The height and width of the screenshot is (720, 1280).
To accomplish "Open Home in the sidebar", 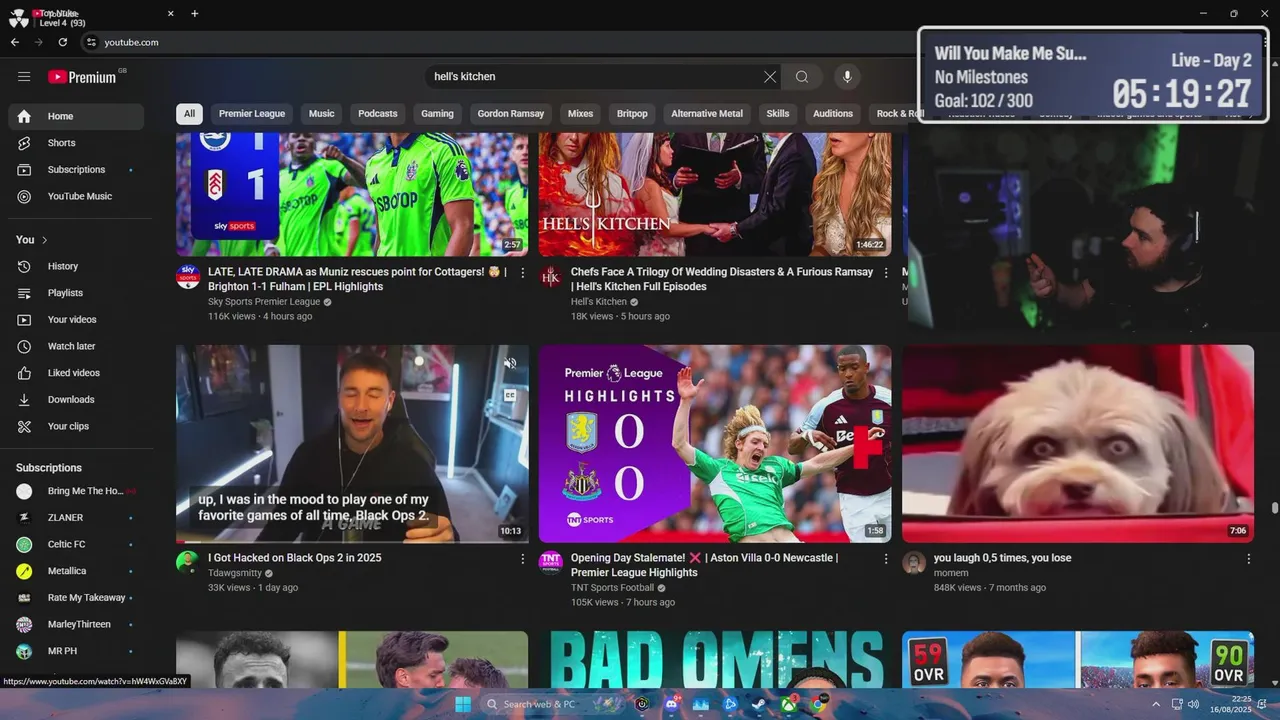I will click(76, 117).
